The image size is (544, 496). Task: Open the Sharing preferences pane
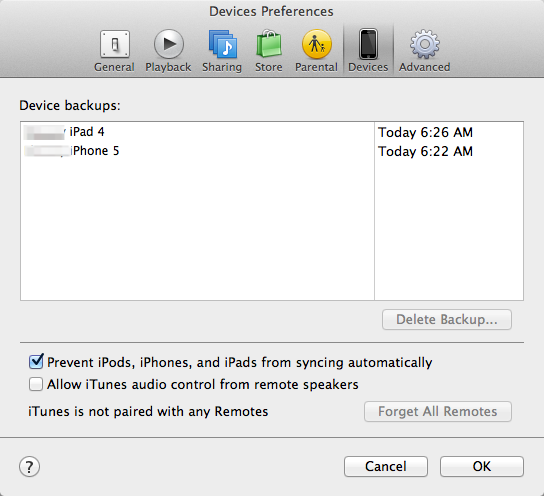[x=222, y=51]
